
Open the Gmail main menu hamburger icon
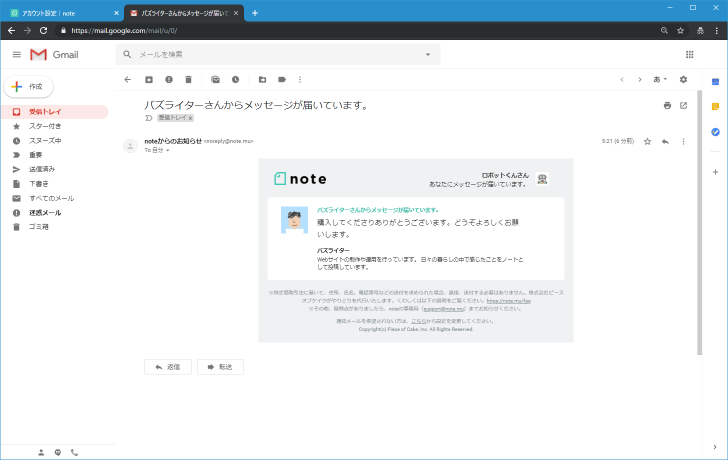coord(17,55)
